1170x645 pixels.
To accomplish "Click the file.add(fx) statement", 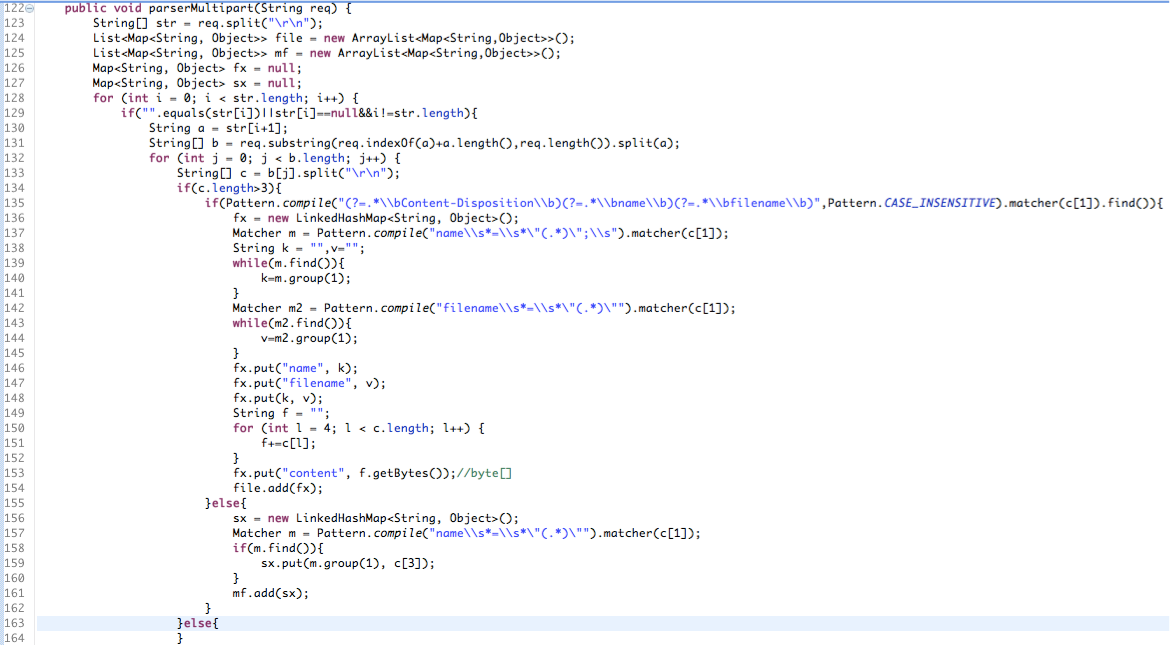I will click(x=278, y=488).
